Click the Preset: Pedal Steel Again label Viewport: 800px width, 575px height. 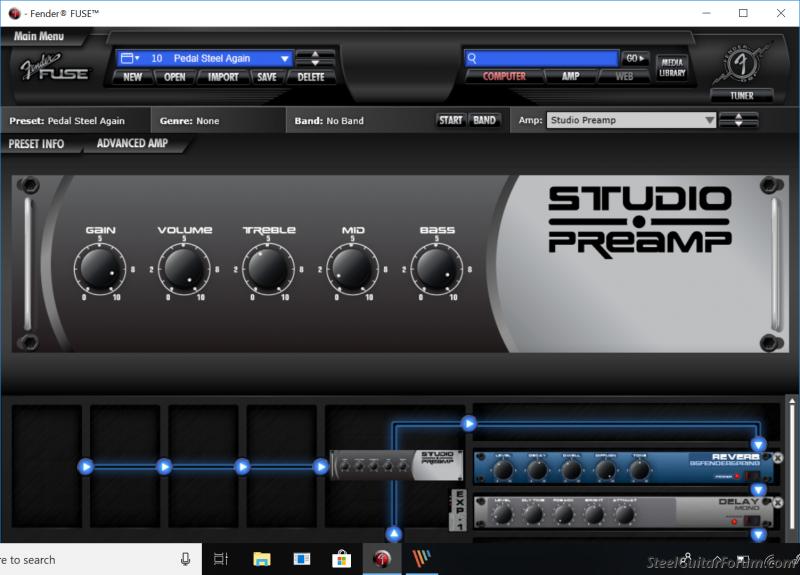67,121
